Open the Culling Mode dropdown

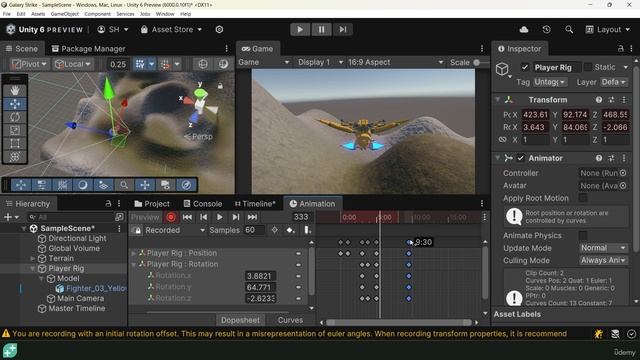point(603,260)
